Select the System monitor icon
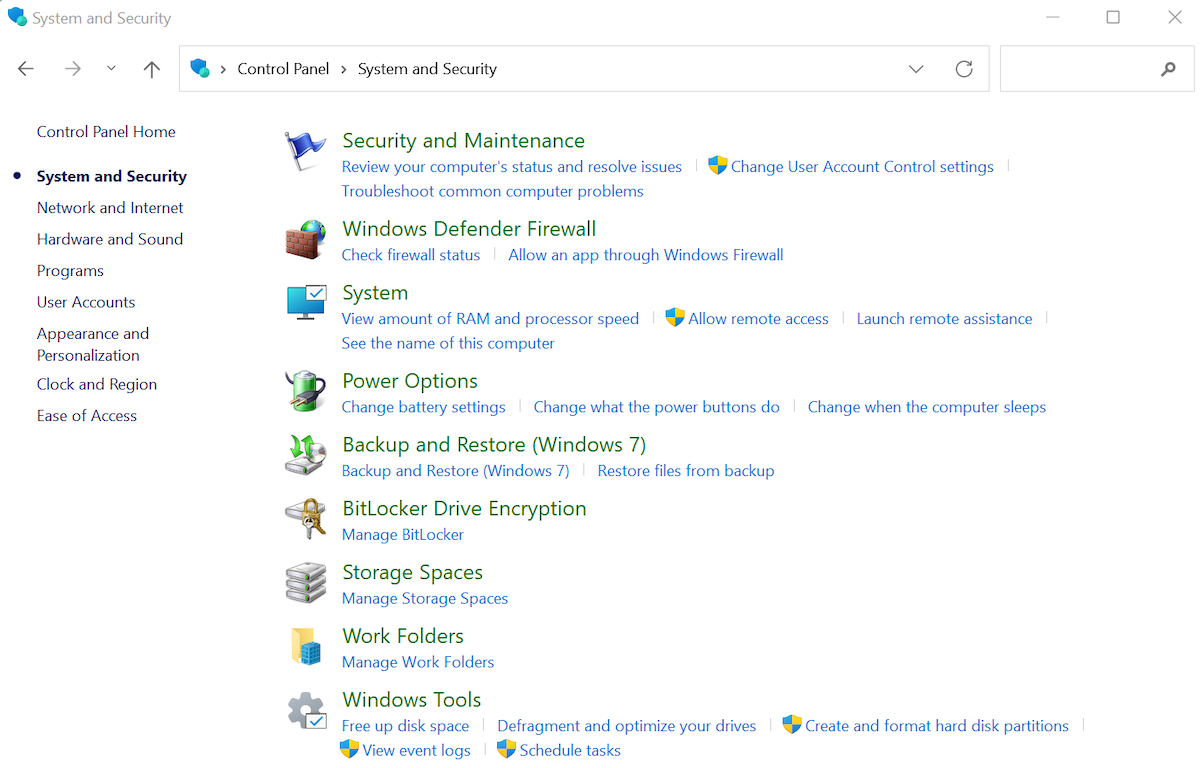This screenshot has width=1200, height=768. (305, 301)
